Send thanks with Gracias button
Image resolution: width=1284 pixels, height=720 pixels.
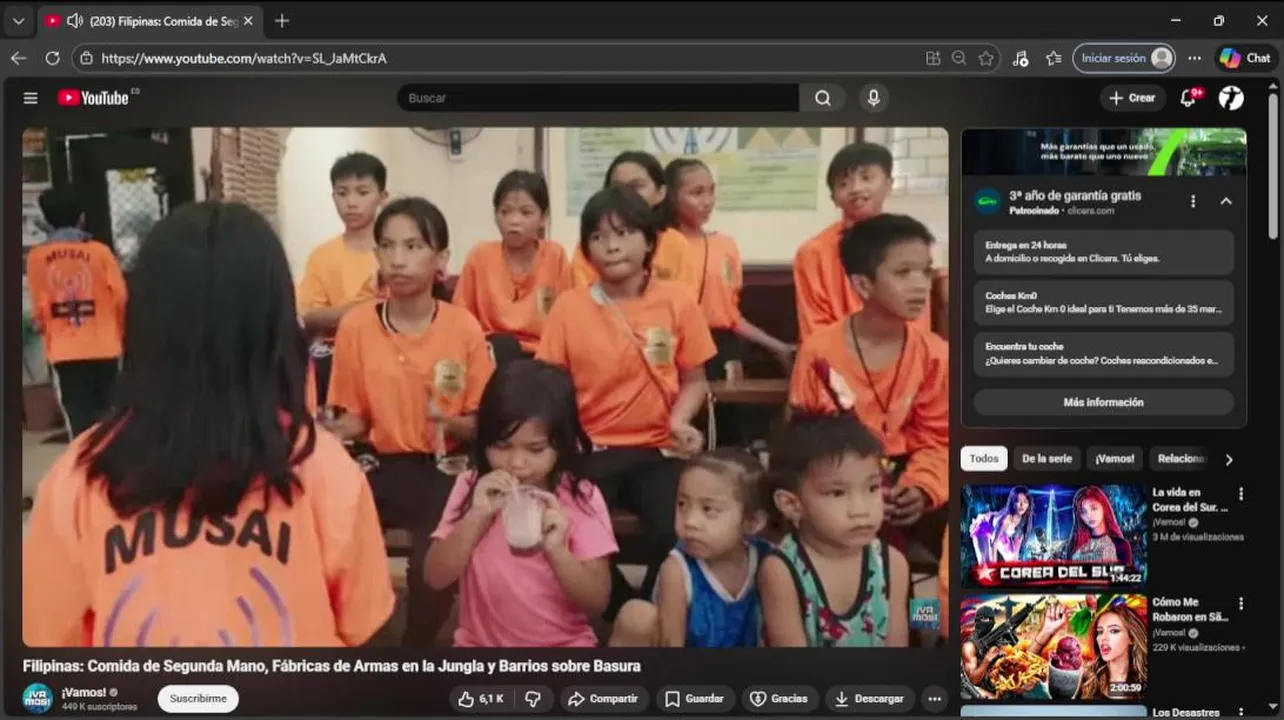coord(779,699)
